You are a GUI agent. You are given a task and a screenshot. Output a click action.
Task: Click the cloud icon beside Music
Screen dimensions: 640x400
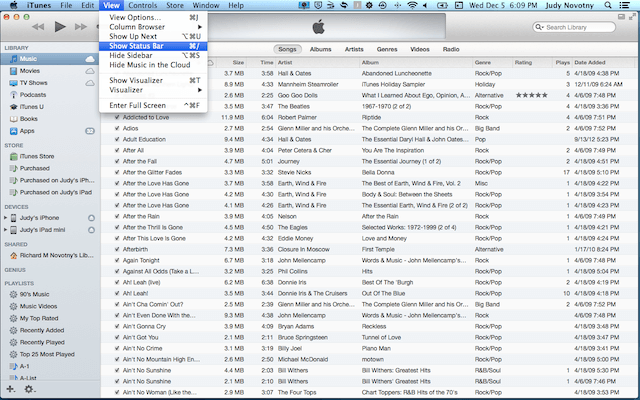pyautogui.click(x=90, y=59)
